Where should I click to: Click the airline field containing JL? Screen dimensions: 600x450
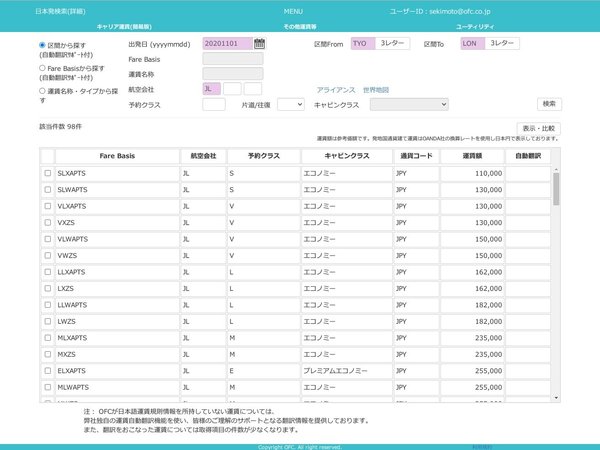212,89
